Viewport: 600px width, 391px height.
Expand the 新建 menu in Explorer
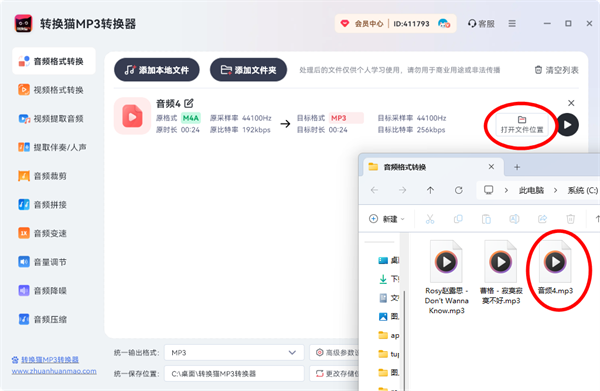386,219
